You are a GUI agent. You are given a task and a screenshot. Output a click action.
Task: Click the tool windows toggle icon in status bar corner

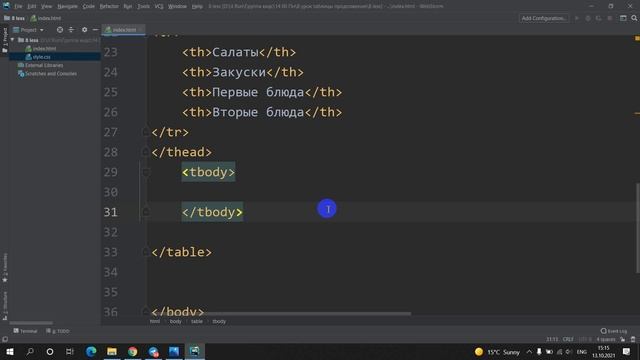click(5, 339)
